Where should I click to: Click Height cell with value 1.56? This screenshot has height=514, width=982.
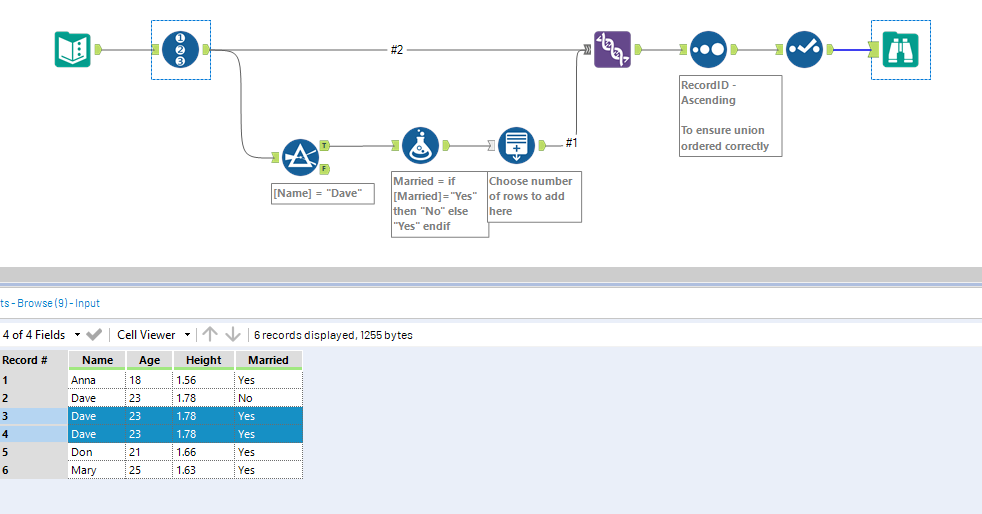(204, 380)
